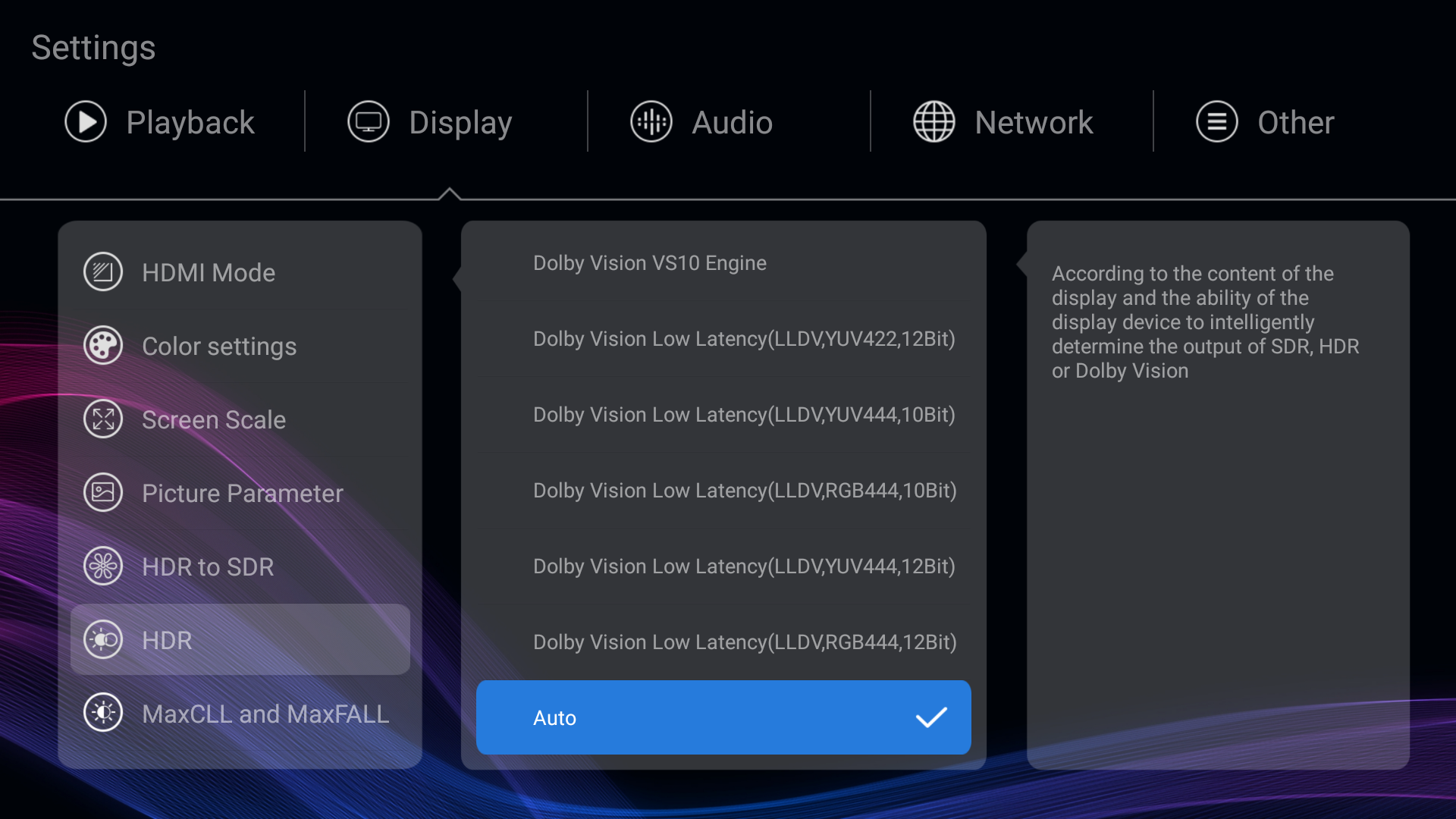Open Picture Parameter settings
This screenshot has height=819, width=1456.
coord(240,493)
